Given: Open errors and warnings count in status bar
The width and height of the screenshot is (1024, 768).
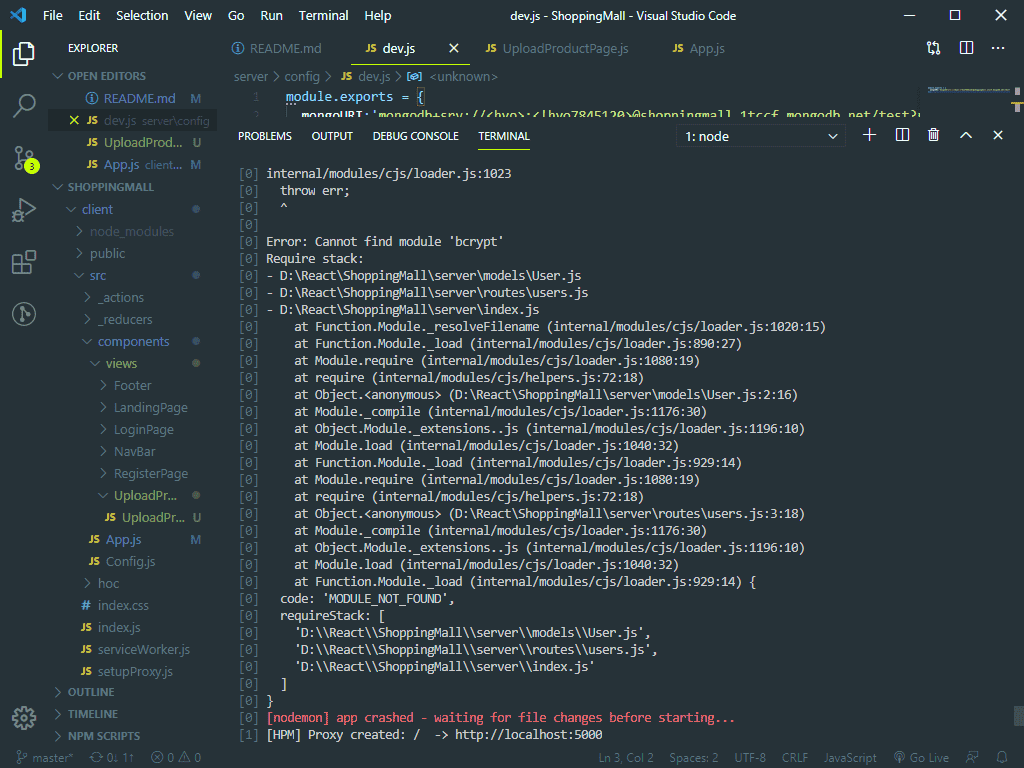Looking at the screenshot, I should [x=176, y=758].
